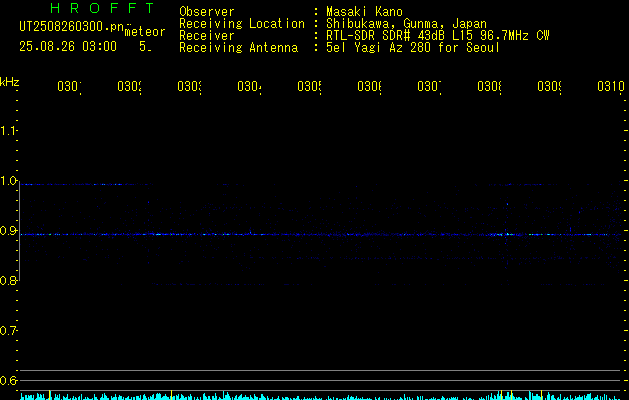The width and height of the screenshot is (629, 400).
Task: Select the observer name Masaki Kano
Action: point(364,12)
